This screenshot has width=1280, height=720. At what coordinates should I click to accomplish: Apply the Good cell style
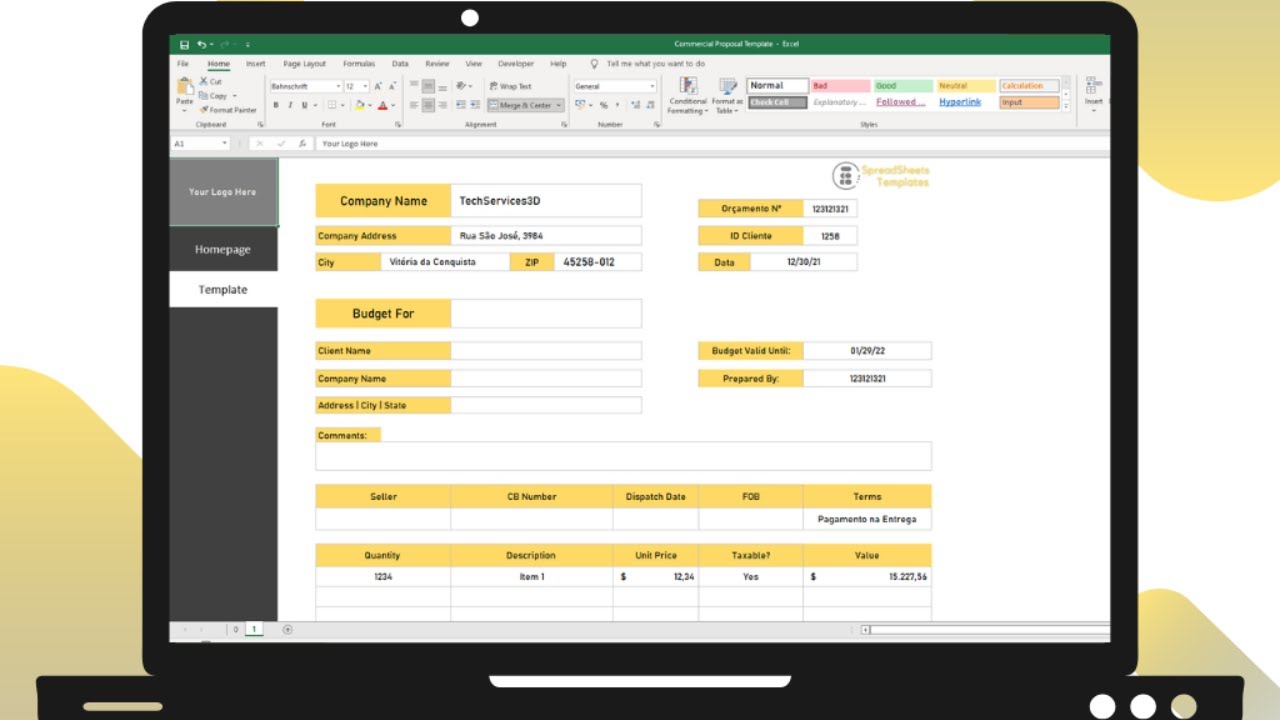tap(903, 86)
